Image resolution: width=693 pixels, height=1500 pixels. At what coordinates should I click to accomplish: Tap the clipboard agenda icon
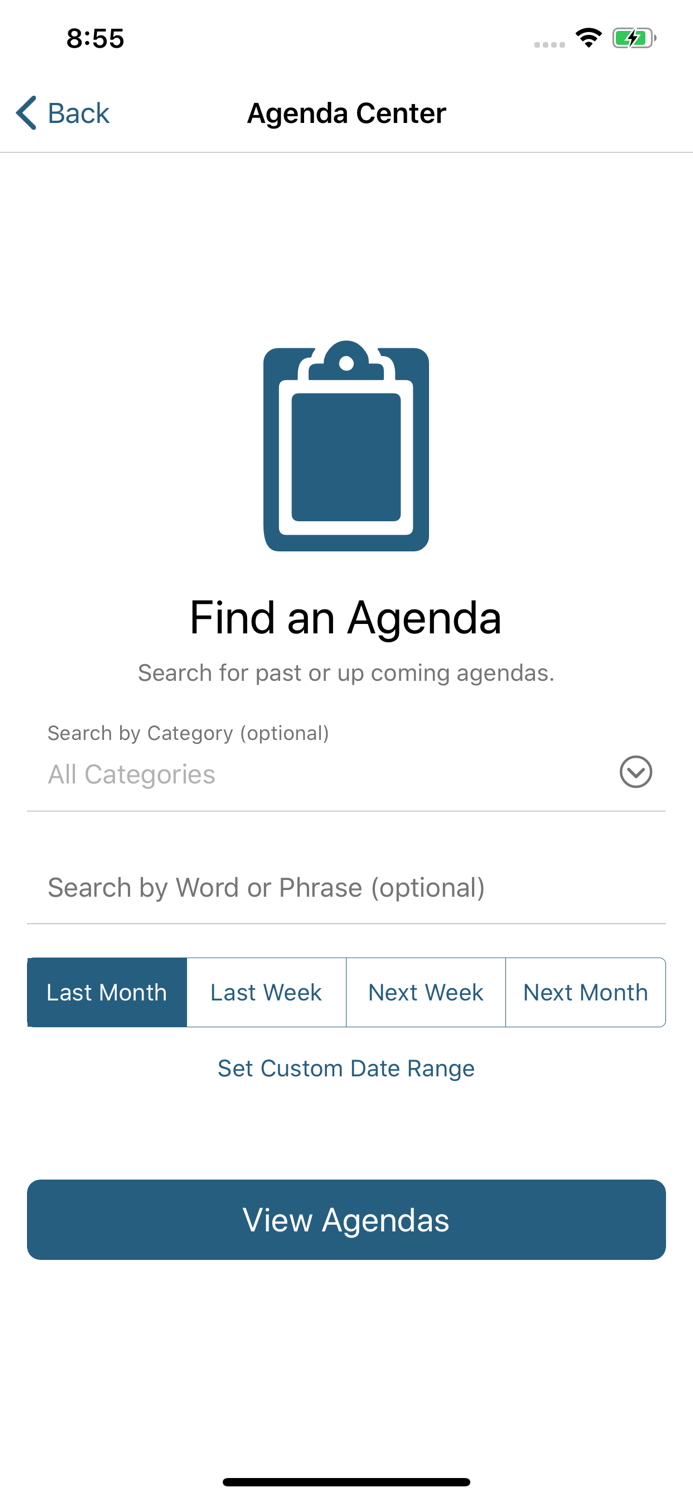346,446
